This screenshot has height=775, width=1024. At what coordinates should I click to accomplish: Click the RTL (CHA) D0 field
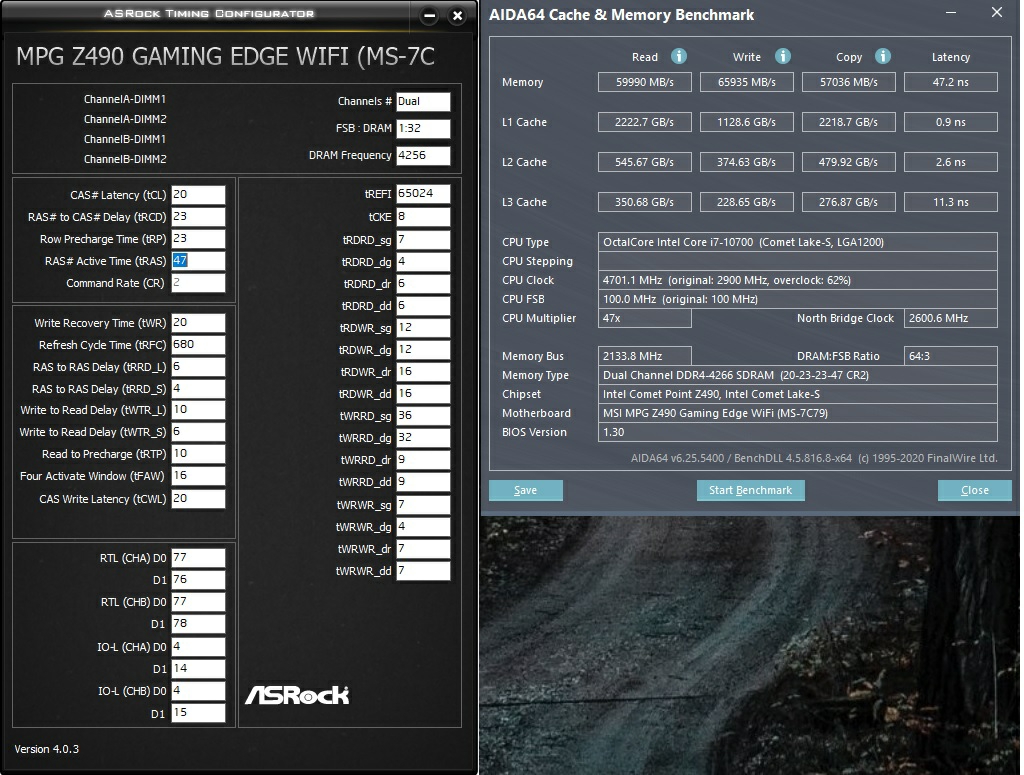pos(199,558)
